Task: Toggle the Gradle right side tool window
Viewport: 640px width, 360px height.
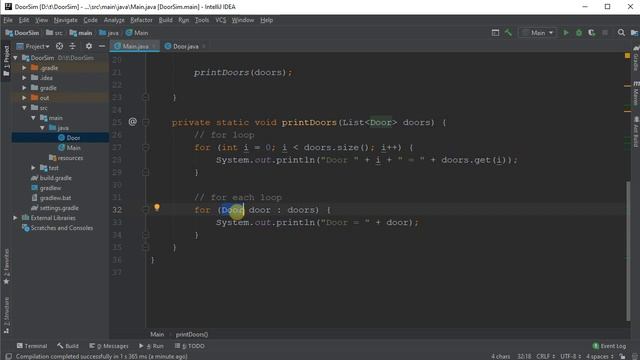Action: click(636, 58)
